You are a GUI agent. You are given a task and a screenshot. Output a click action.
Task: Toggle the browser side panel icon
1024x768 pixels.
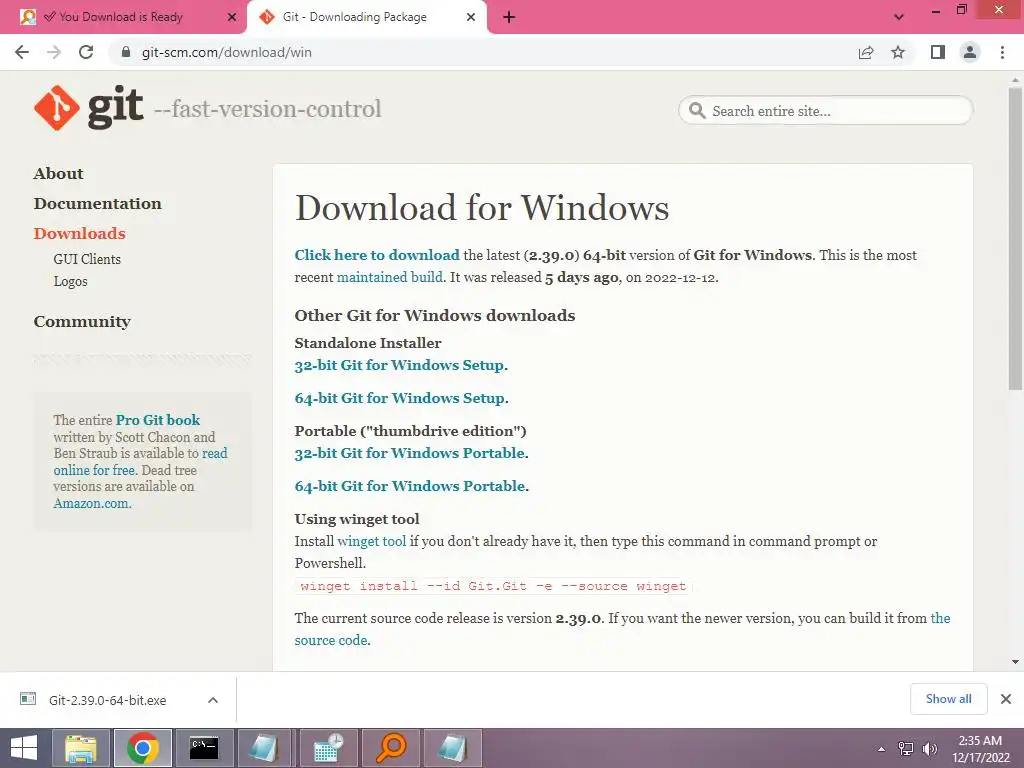coord(938,52)
